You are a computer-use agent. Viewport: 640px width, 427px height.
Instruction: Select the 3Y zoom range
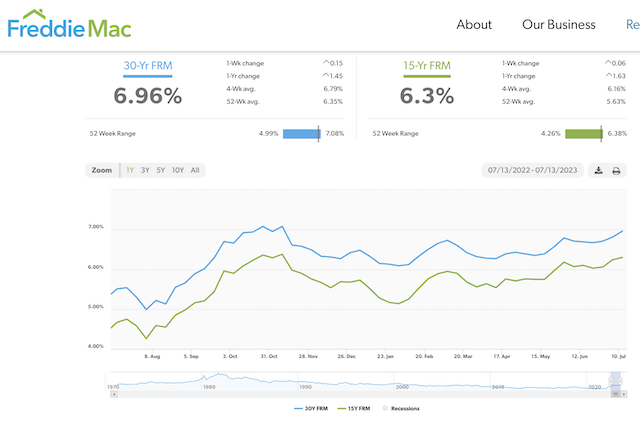click(x=145, y=170)
